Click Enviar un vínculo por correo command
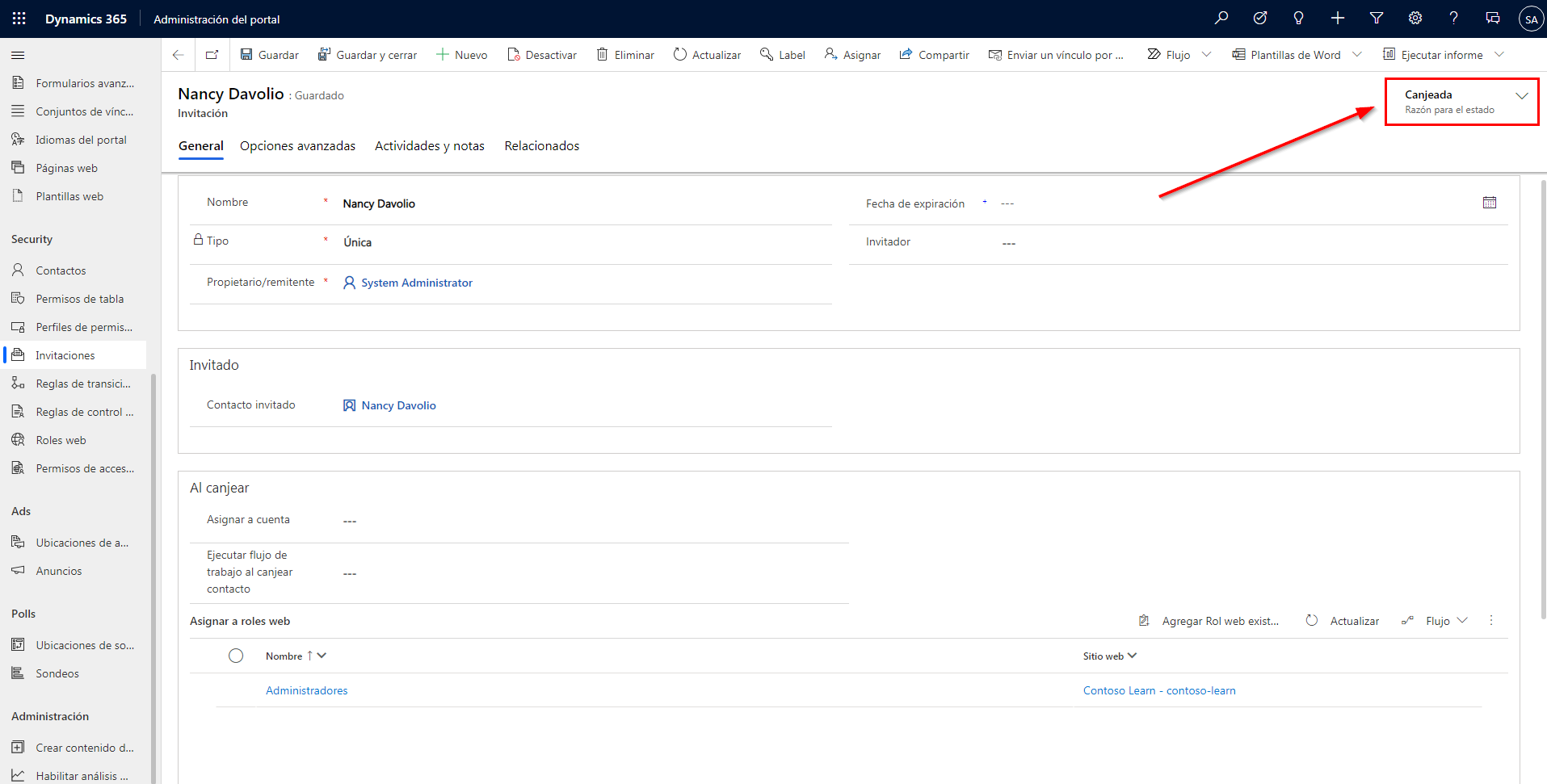This screenshot has width=1547, height=784. pyautogui.click(x=1056, y=55)
